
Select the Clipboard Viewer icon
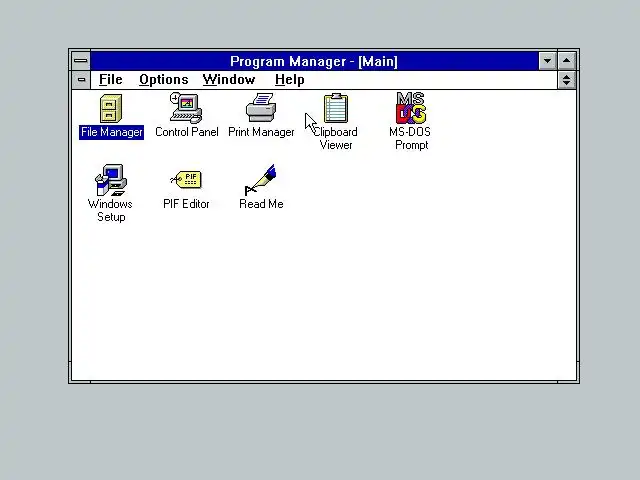point(336,108)
